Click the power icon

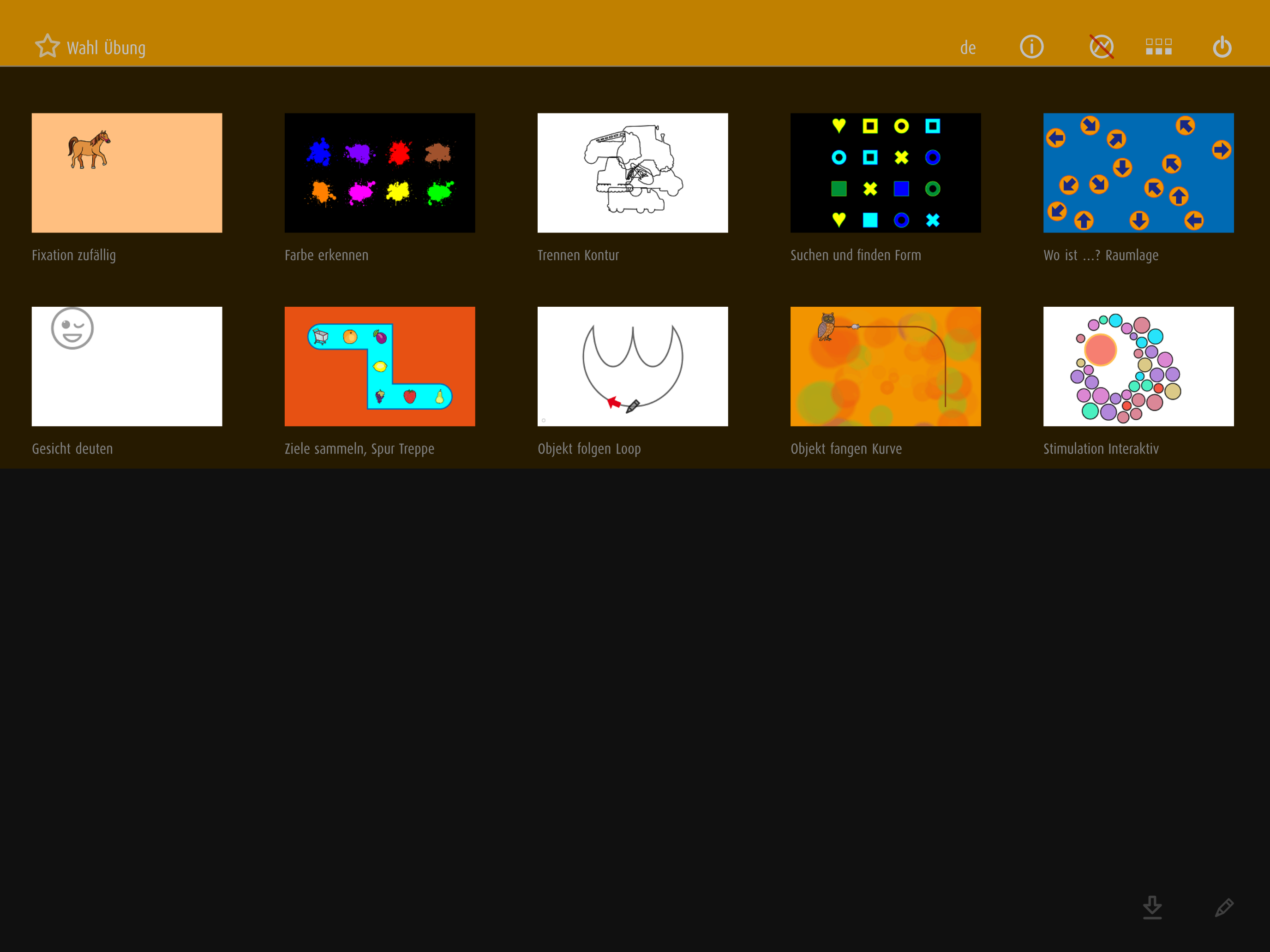pos(1222,47)
